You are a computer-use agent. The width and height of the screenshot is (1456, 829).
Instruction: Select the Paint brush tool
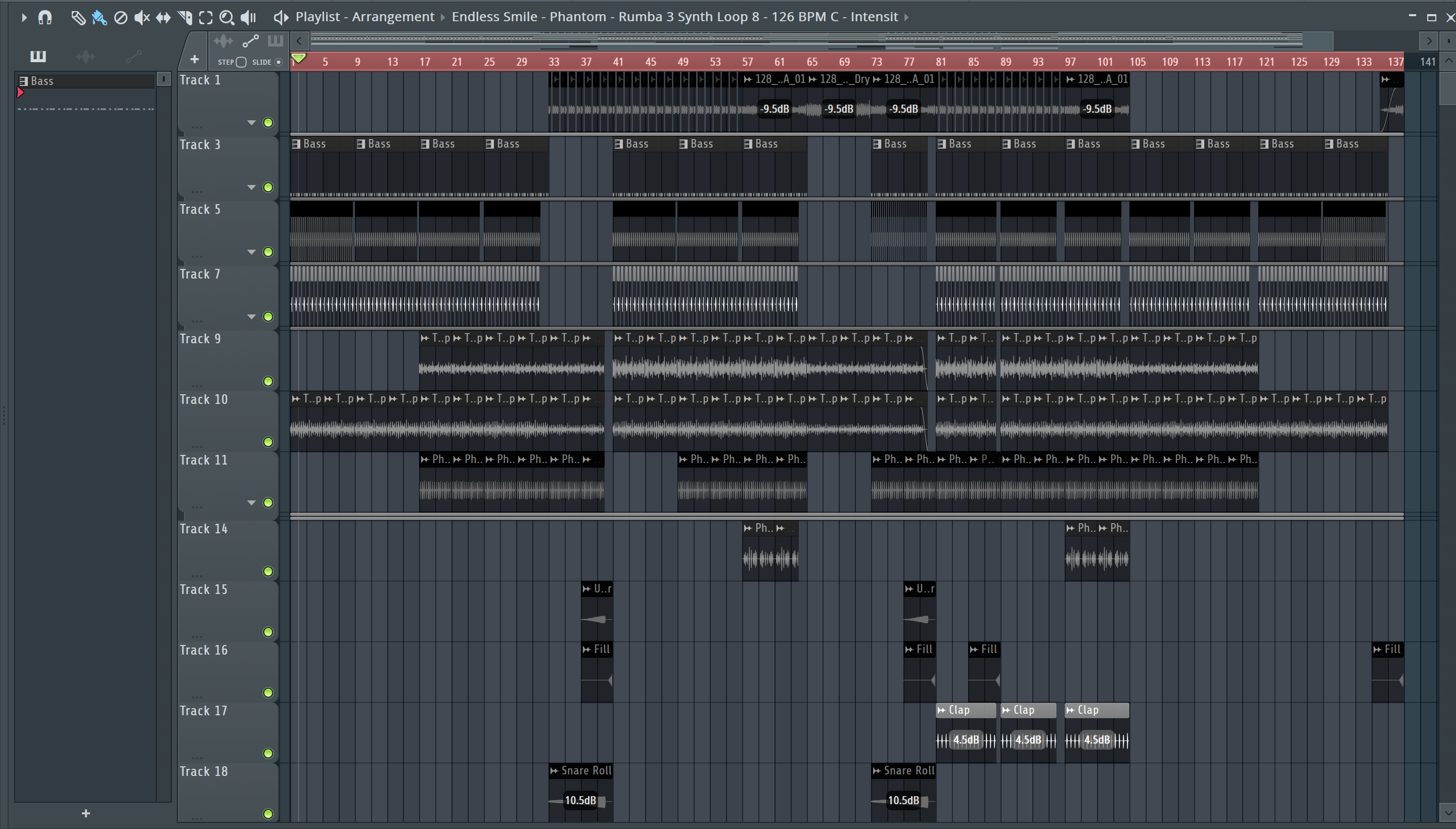pos(99,18)
